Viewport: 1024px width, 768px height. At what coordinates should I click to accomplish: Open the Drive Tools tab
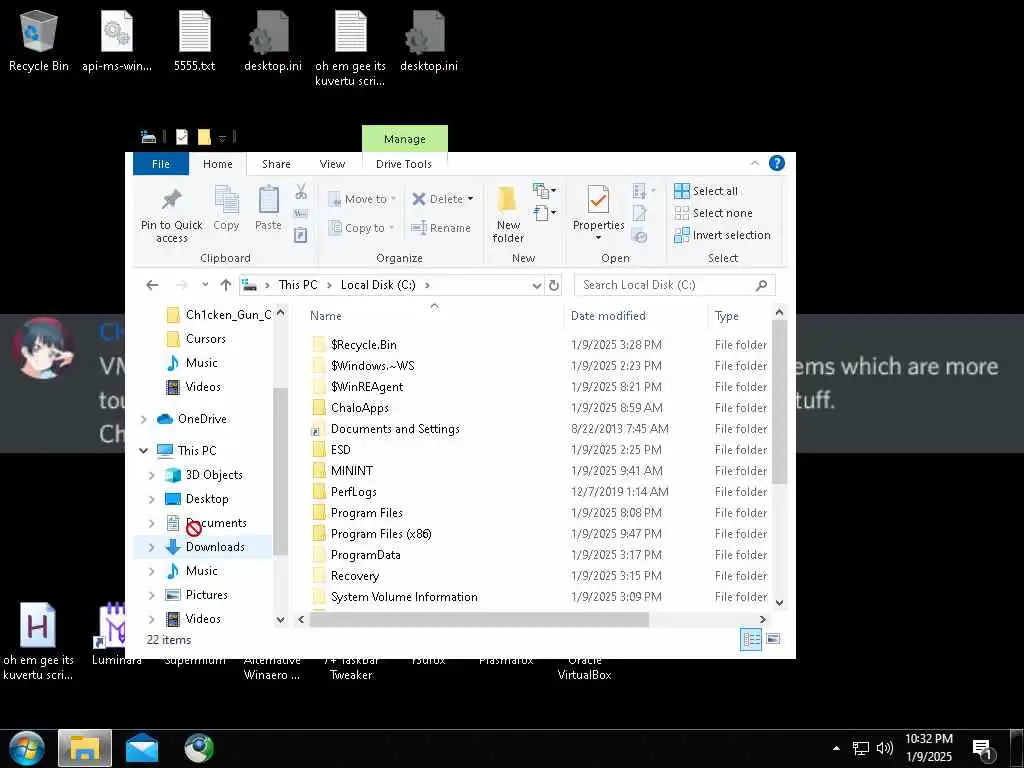coord(404,164)
